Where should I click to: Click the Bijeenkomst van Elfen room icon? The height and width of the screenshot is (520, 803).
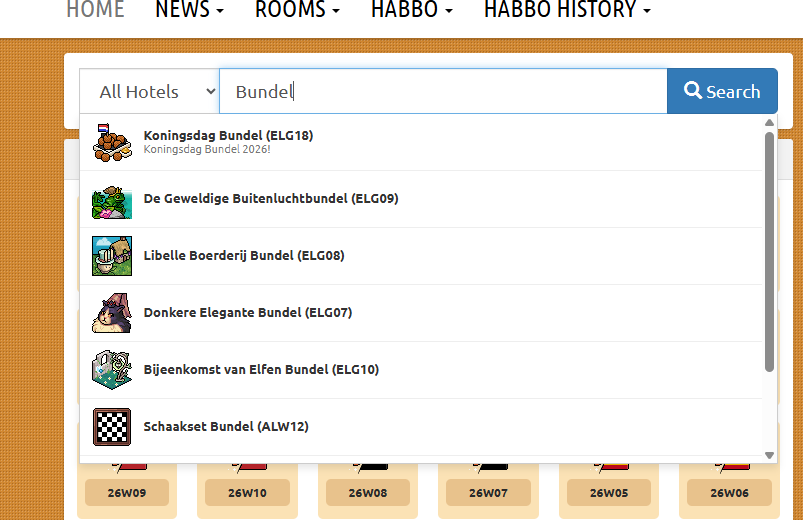(112, 370)
